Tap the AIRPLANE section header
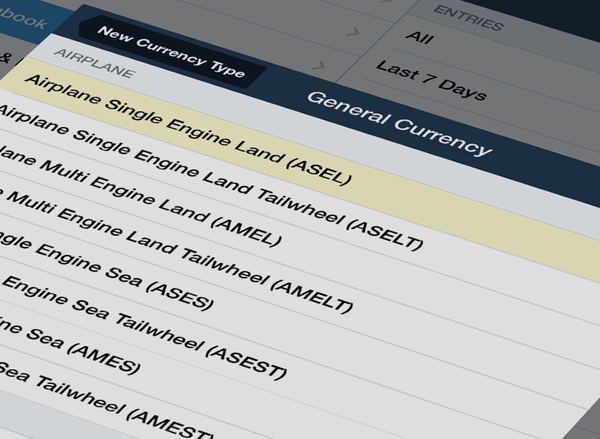The image size is (600, 439). 95,62
